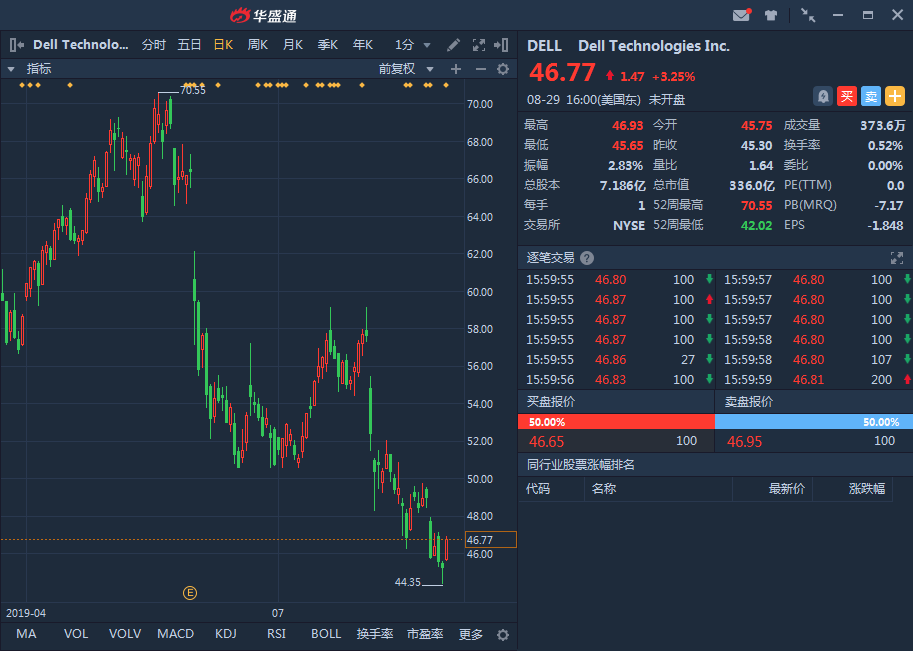913x651 pixels.
Task: Click the 15:59:55 46.86 trade row
Action: (x=616, y=360)
